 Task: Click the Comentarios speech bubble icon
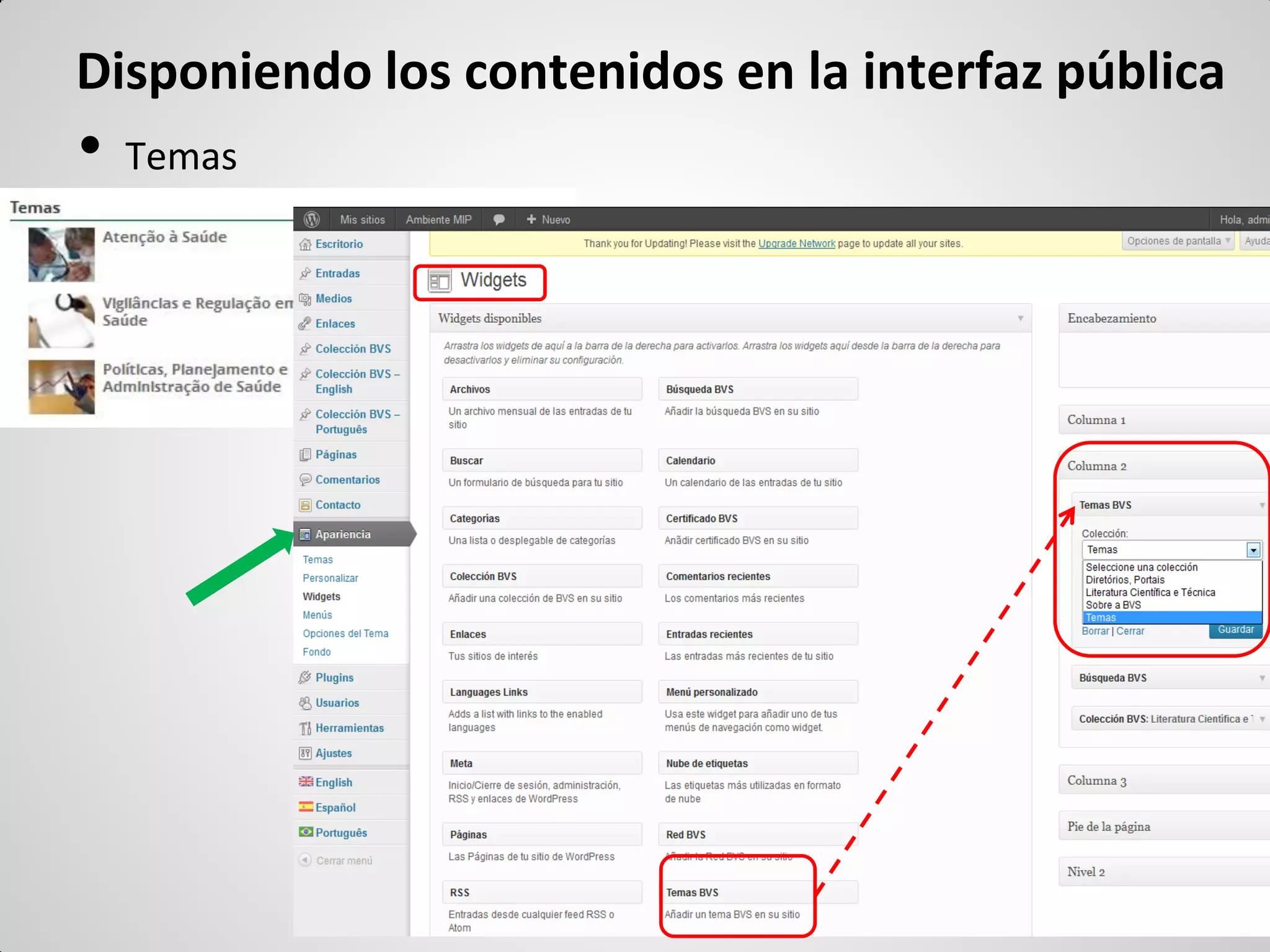click(305, 480)
